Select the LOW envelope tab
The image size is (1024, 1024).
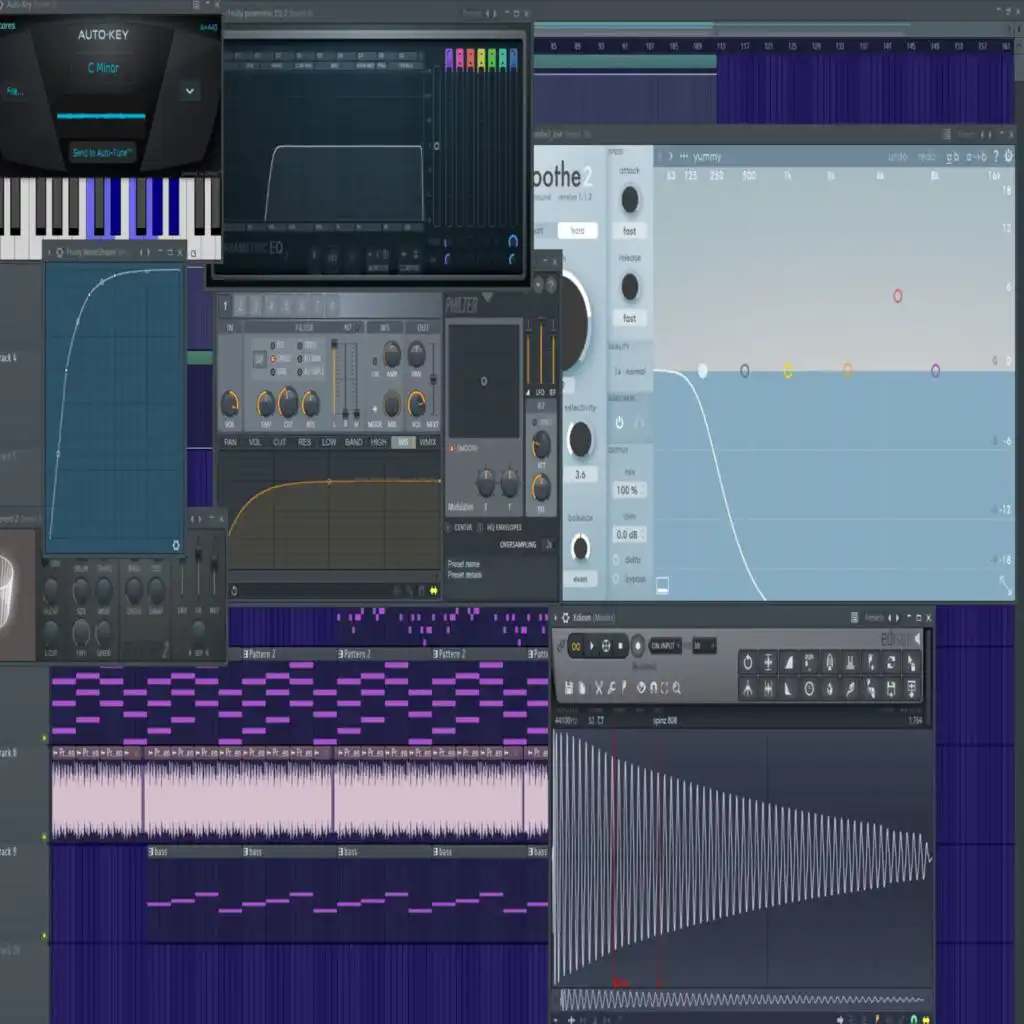[x=328, y=443]
